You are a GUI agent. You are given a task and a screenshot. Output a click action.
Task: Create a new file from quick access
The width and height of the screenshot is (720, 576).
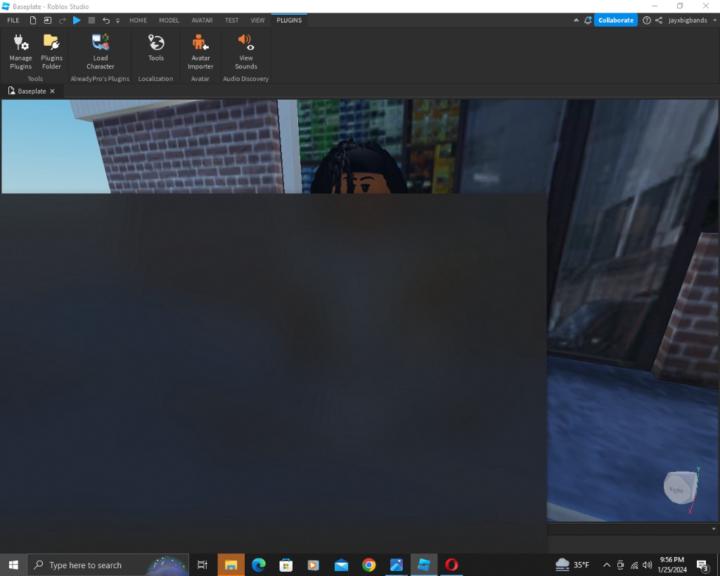(x=33, y=20)
